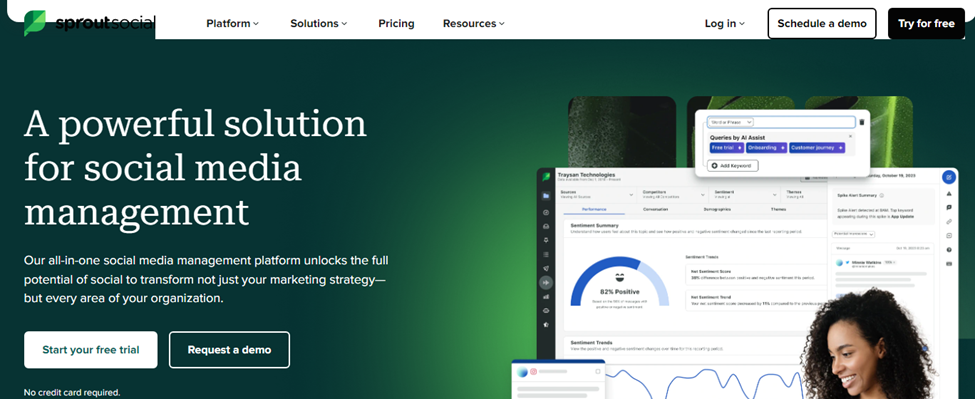
Task: Expand the Competitors filter dropdown
Action: point(672,195)
